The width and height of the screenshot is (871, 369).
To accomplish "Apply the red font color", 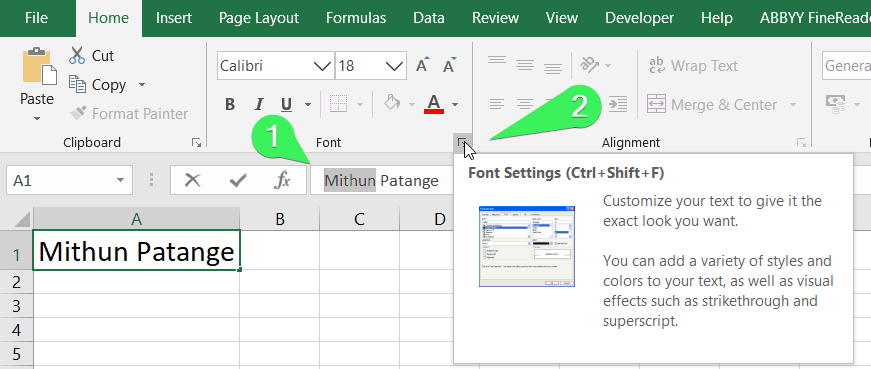I will (434, 103).
